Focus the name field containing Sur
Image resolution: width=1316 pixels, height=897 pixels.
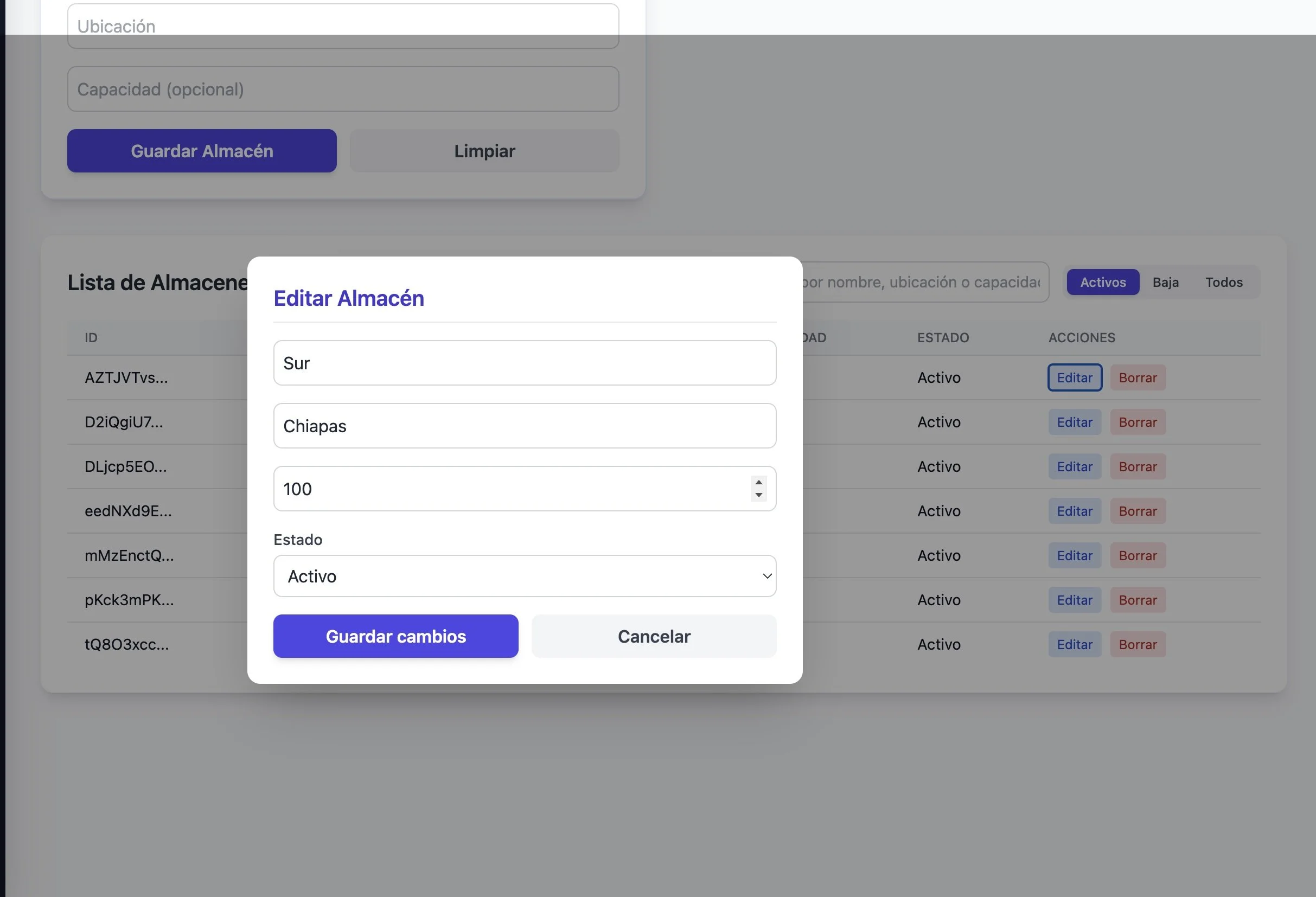coord(525,363)
